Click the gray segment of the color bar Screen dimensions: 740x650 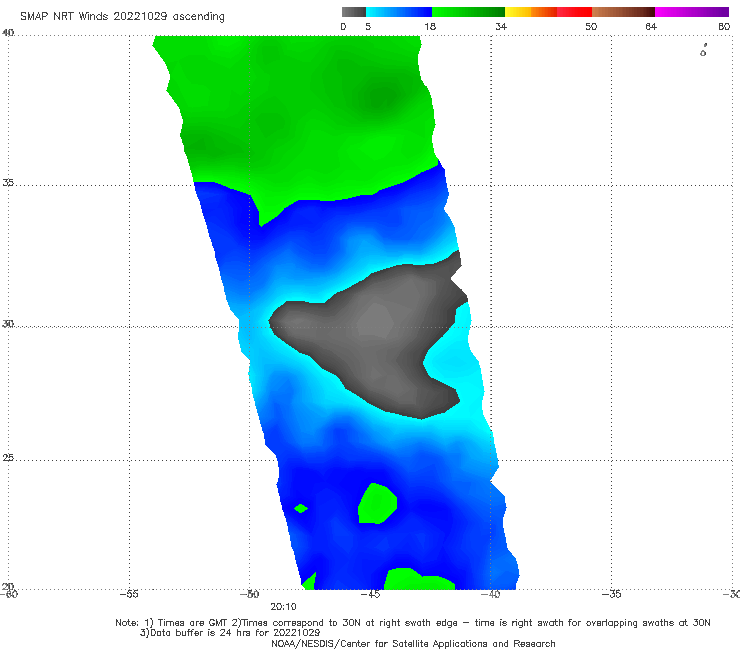click(353, 12)
